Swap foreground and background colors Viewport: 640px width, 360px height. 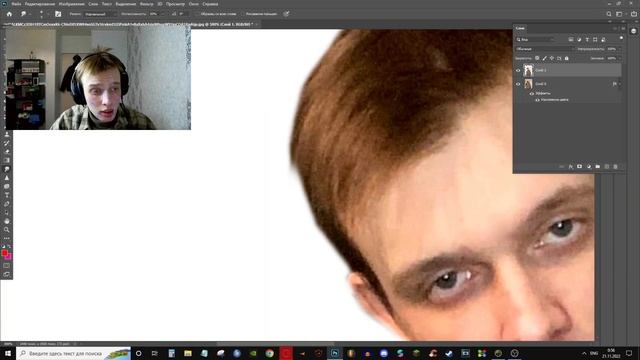(9, 247)
